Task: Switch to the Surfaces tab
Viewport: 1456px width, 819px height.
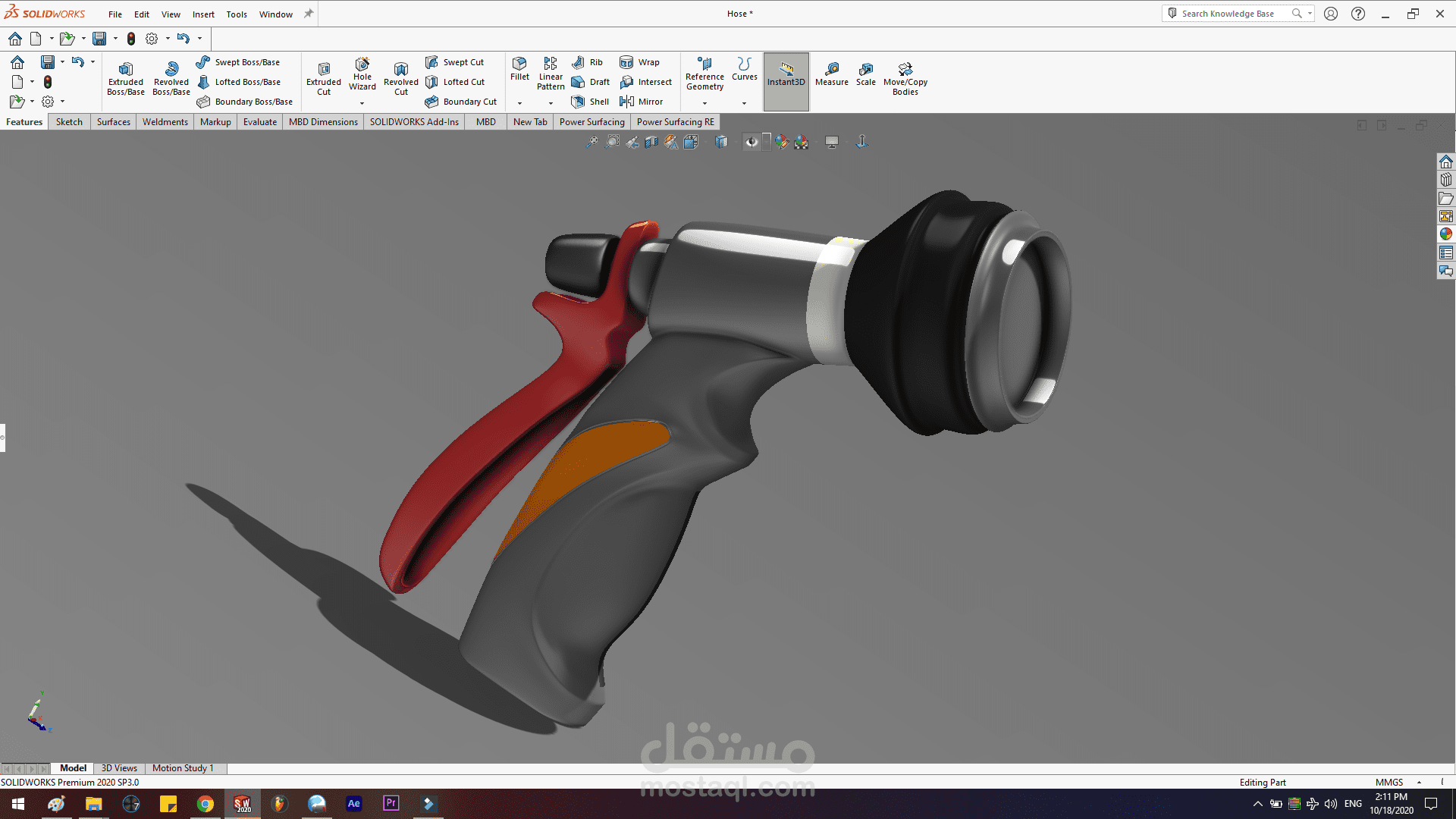Action: coord(113,122)
